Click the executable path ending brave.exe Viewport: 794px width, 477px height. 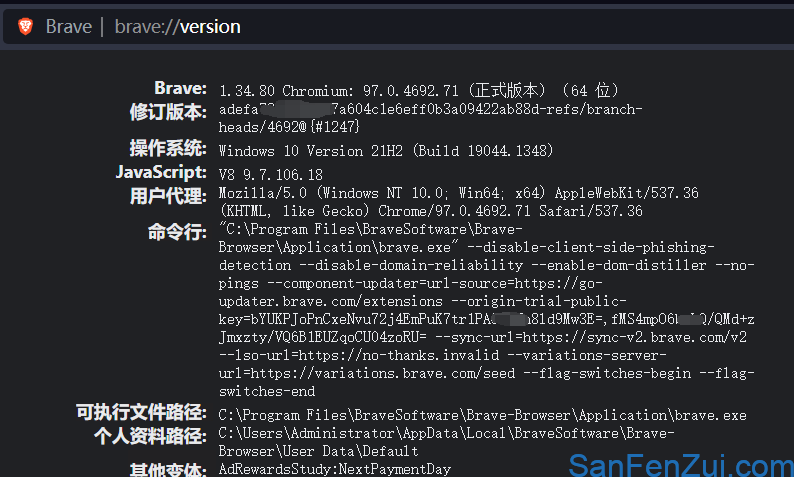coord(483,415)
